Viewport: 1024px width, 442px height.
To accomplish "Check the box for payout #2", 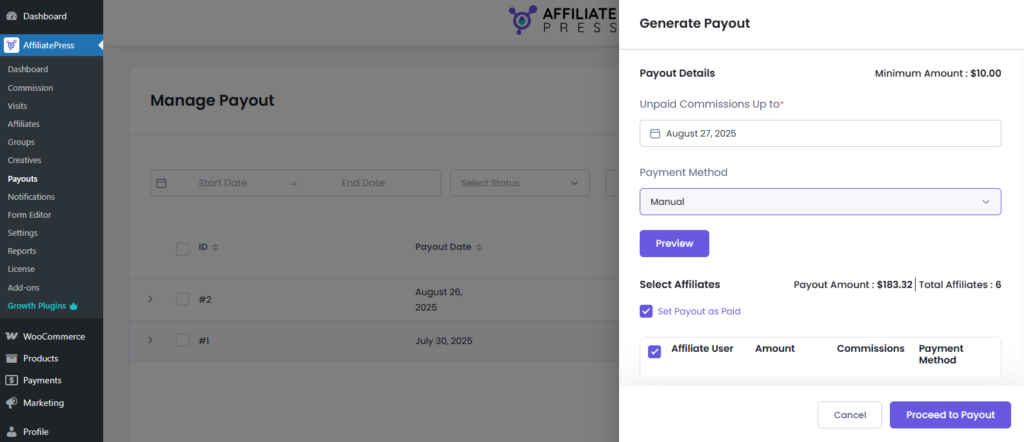I will pos(183,299).
